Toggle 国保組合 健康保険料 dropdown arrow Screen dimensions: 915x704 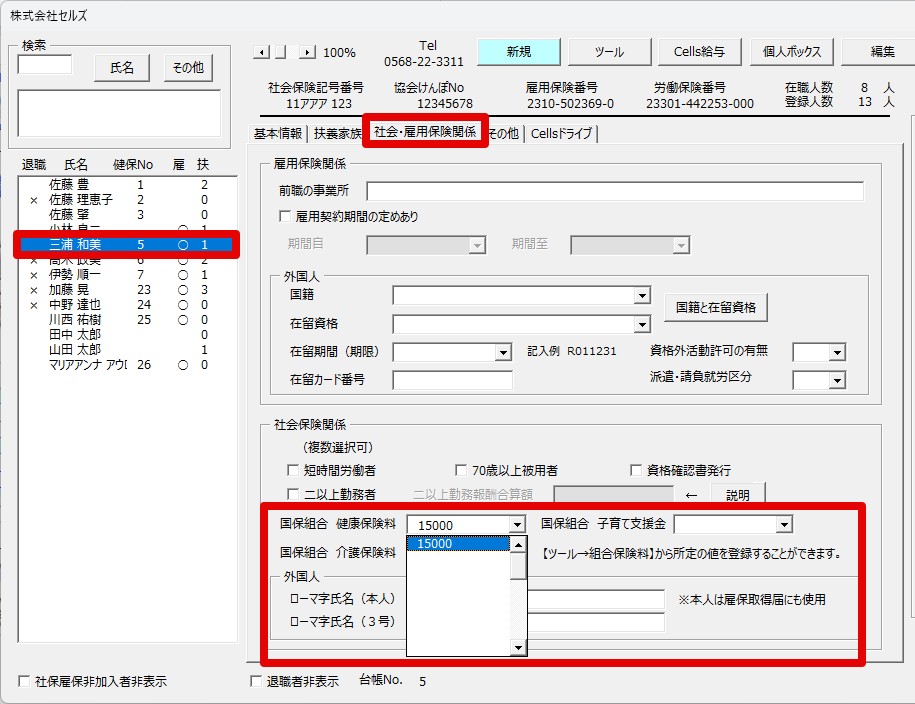tap(517, 525)
